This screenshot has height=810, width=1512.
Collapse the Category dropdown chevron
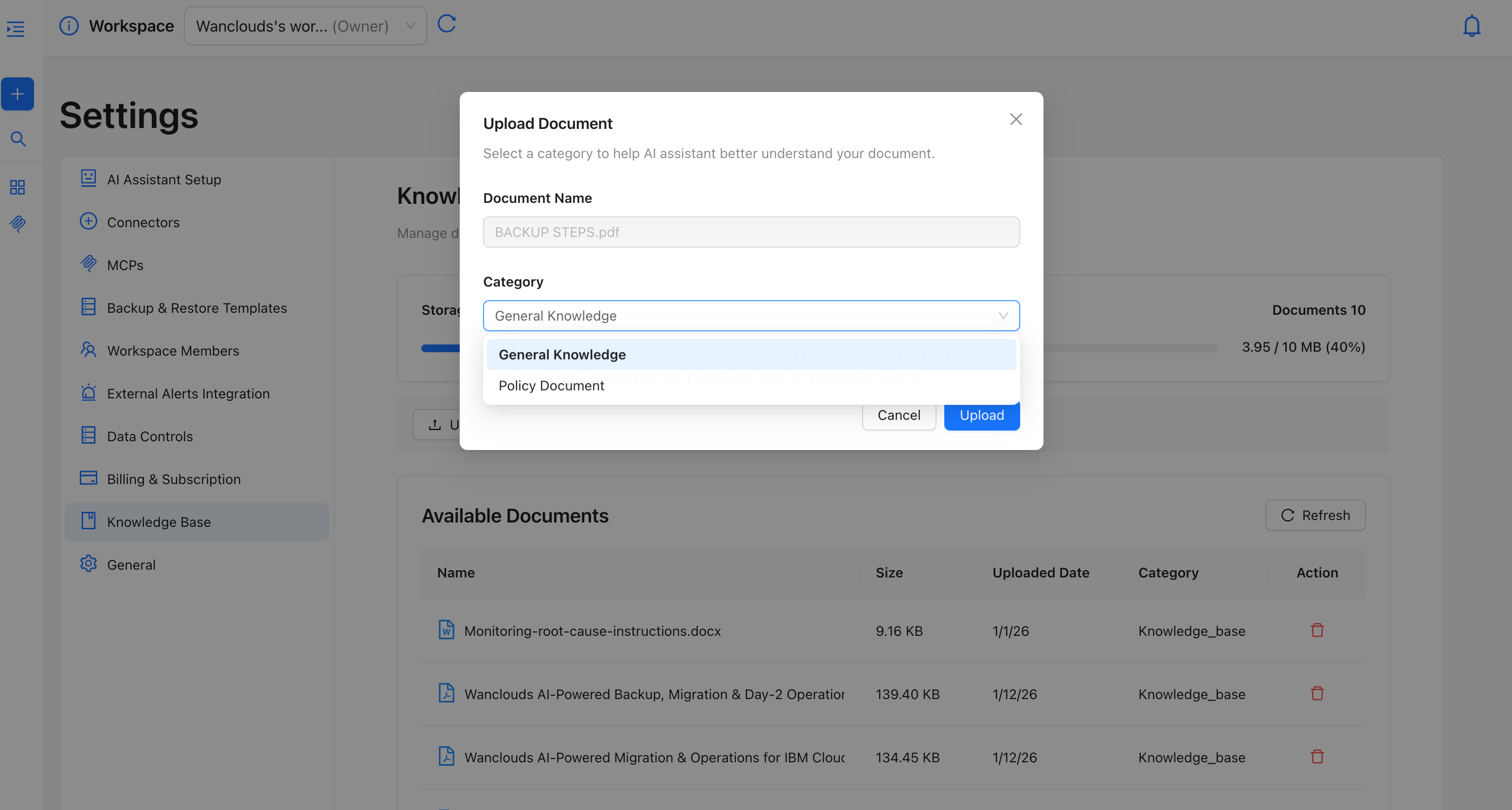pos(1003,316)
